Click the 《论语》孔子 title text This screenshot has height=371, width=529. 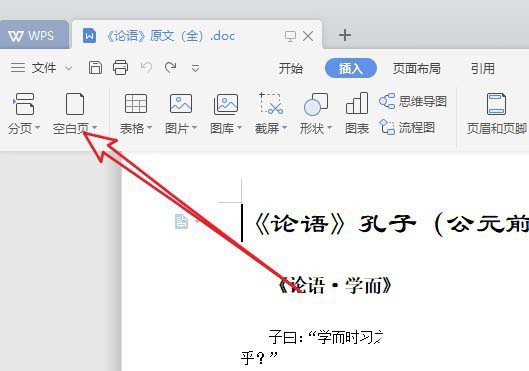coord(391,224)
